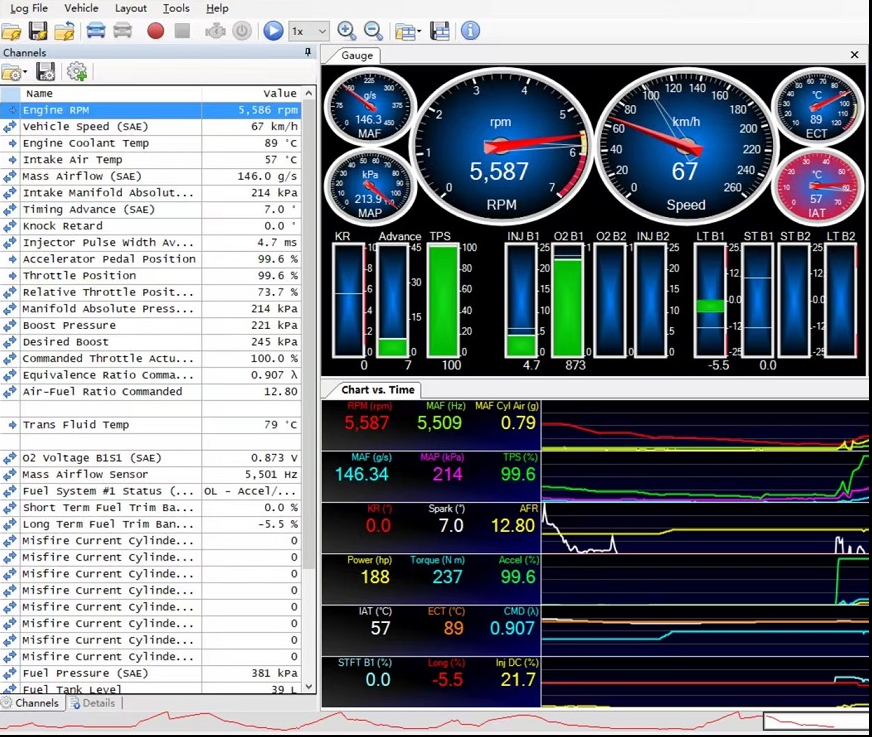Viewport: 872px width, 737px height.
Task: Click icon beside Throttle Position row
Action: [11, 276]
